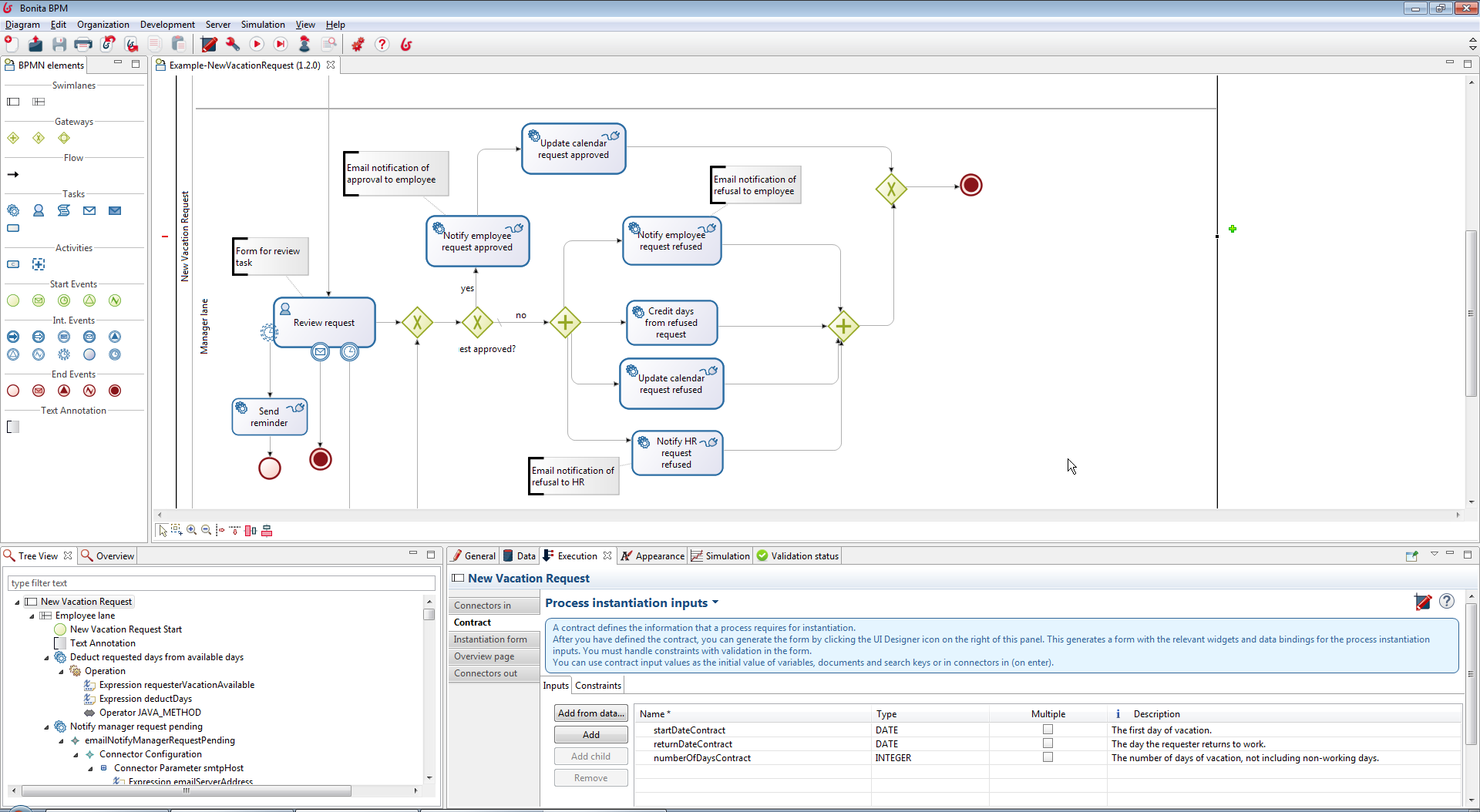Click the Save floppy disk icon
This screenshot has height=812, width=1480.
click(59, 44)
